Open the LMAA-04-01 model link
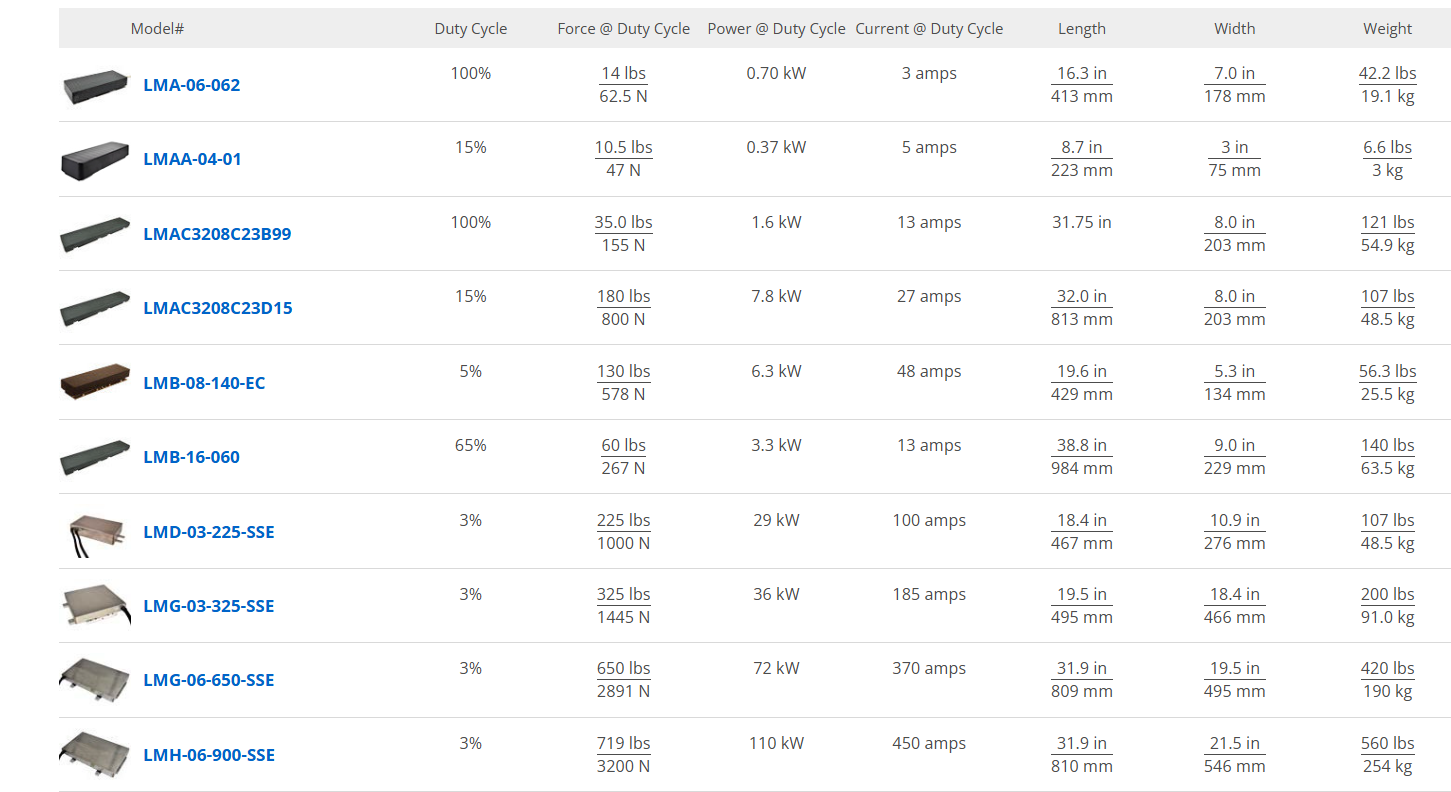Image resolution: width=1451 pixels, height=792 pixels. [x=192, y=159]
